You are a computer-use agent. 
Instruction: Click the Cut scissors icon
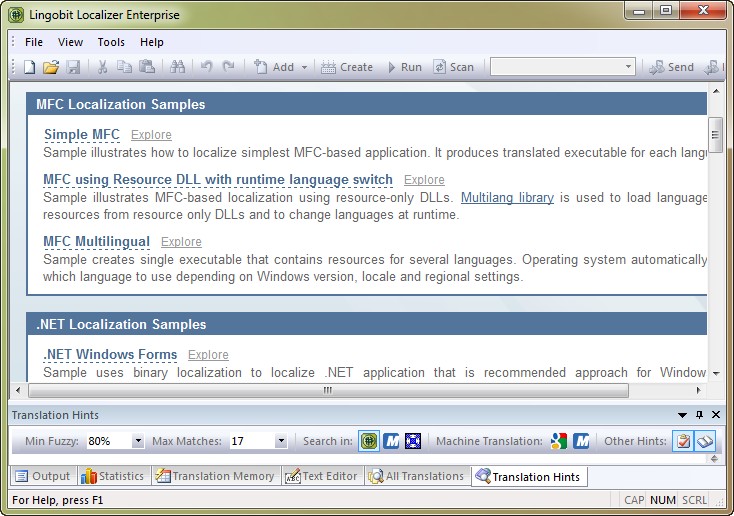102,67
